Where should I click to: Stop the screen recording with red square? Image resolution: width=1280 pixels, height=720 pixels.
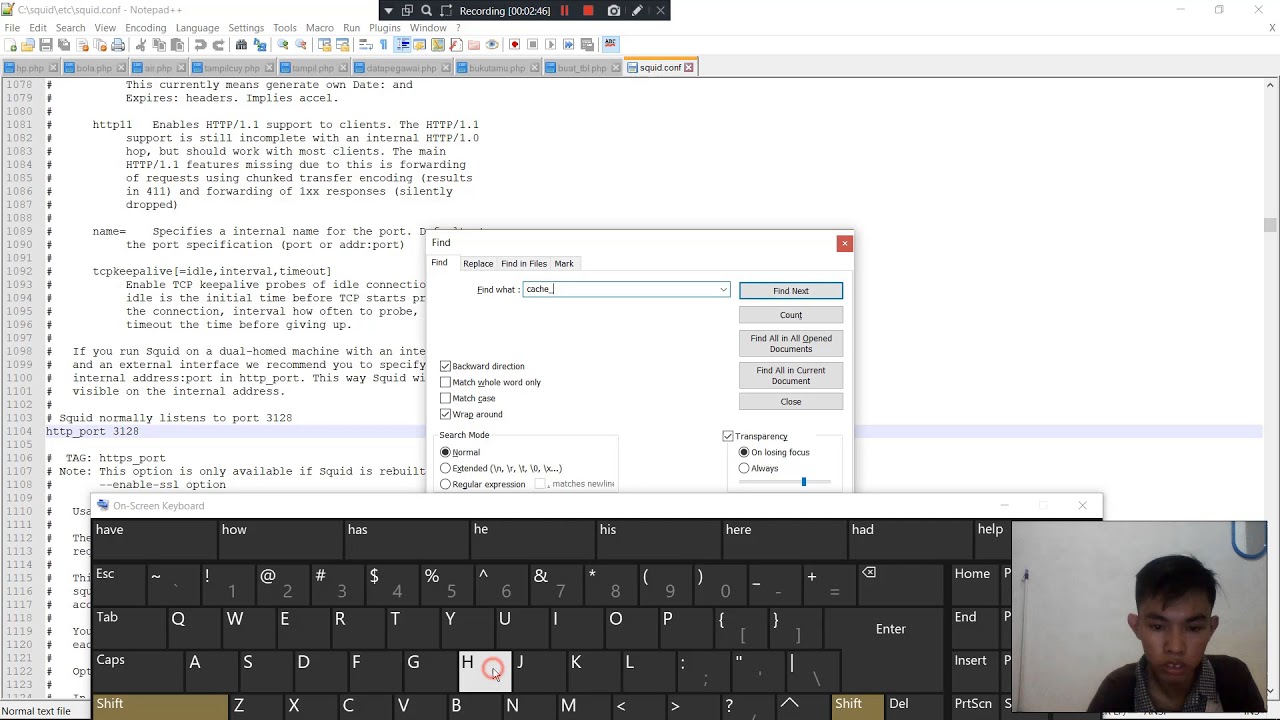tap(588, 11)
